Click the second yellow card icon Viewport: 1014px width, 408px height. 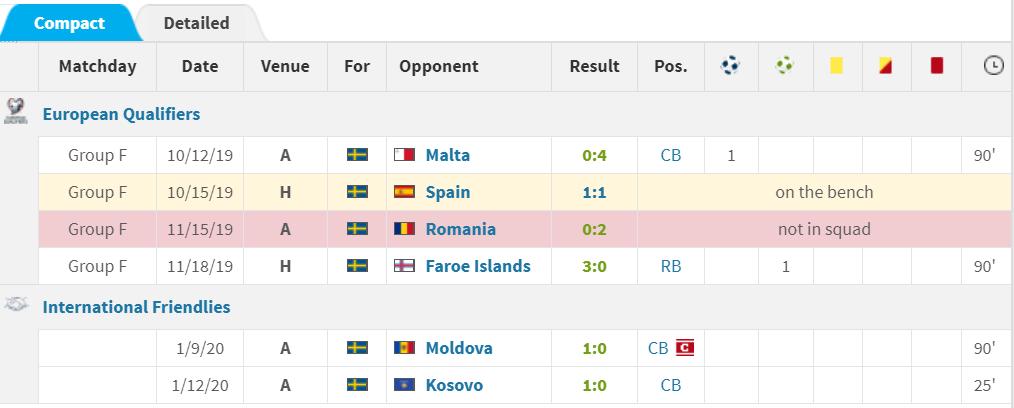[x=885, y=66]
